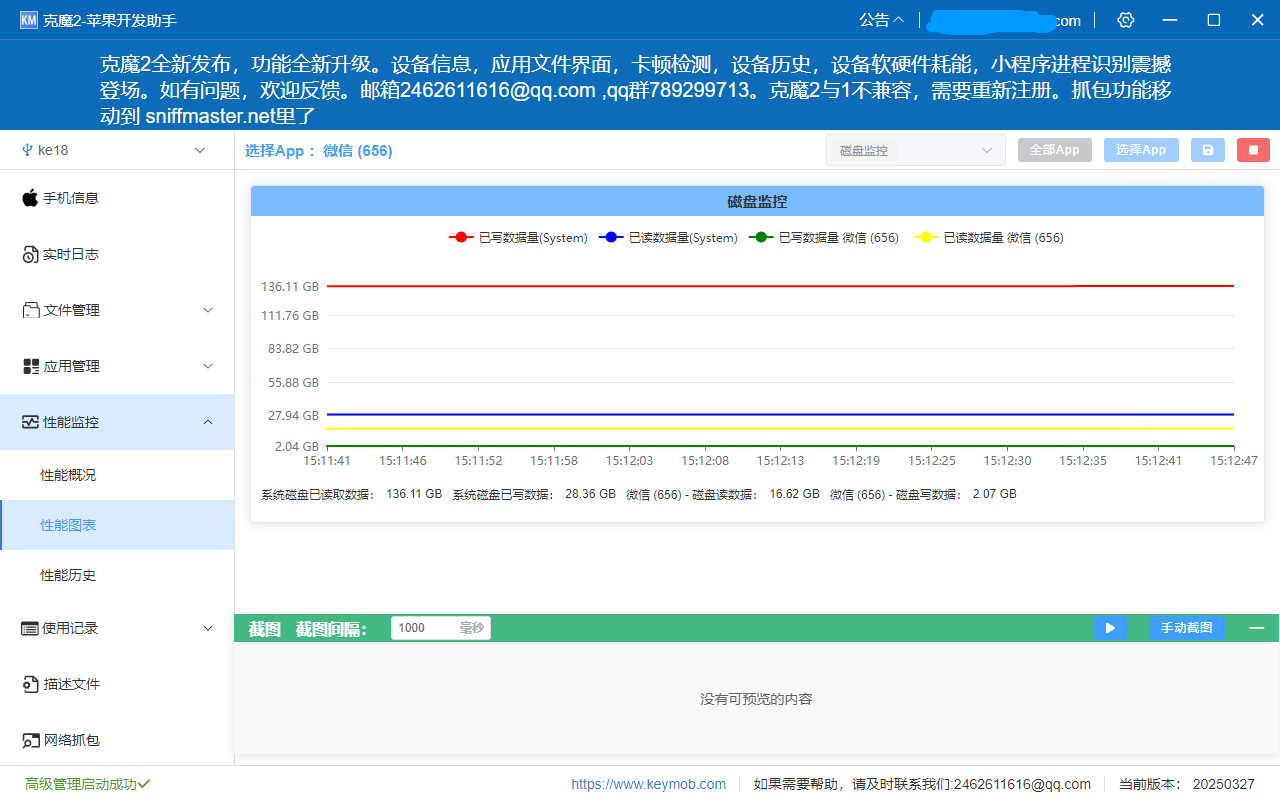Open the ke18 device dropdown
The image size is (1280, 800).
(117, 150)
